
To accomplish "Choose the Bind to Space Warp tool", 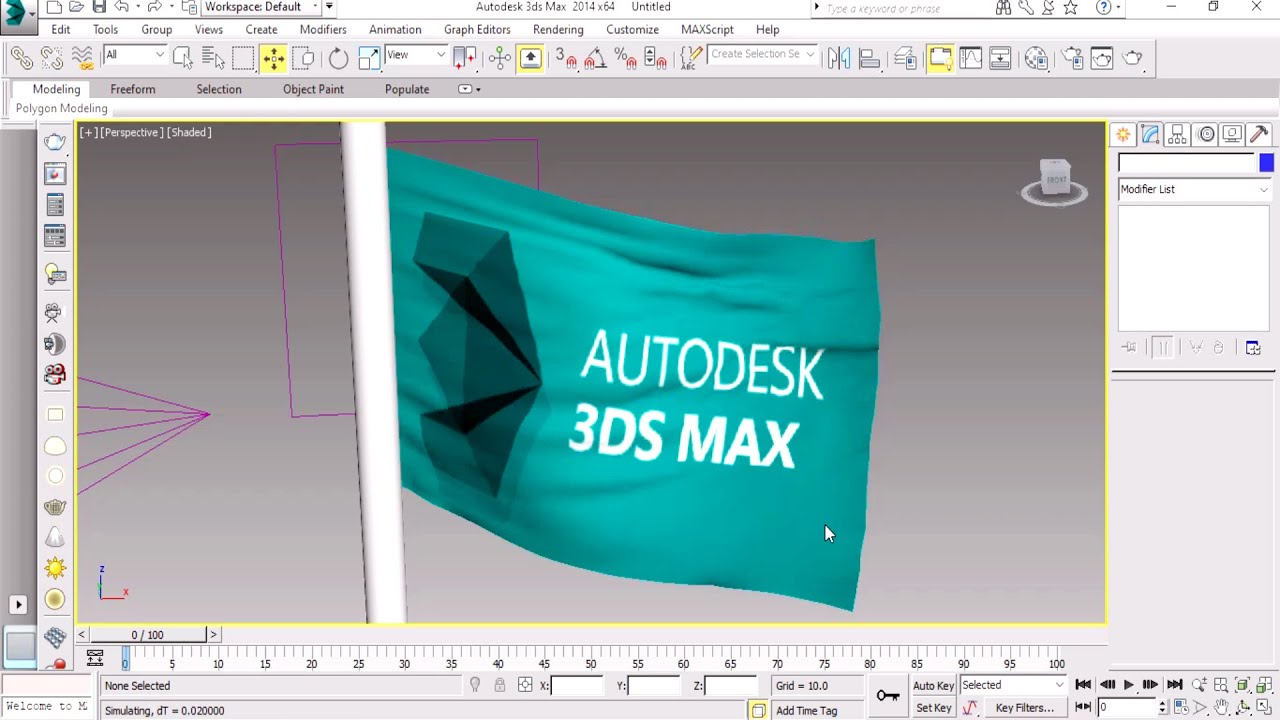I will pyautogui.click(x=82, y=58).
